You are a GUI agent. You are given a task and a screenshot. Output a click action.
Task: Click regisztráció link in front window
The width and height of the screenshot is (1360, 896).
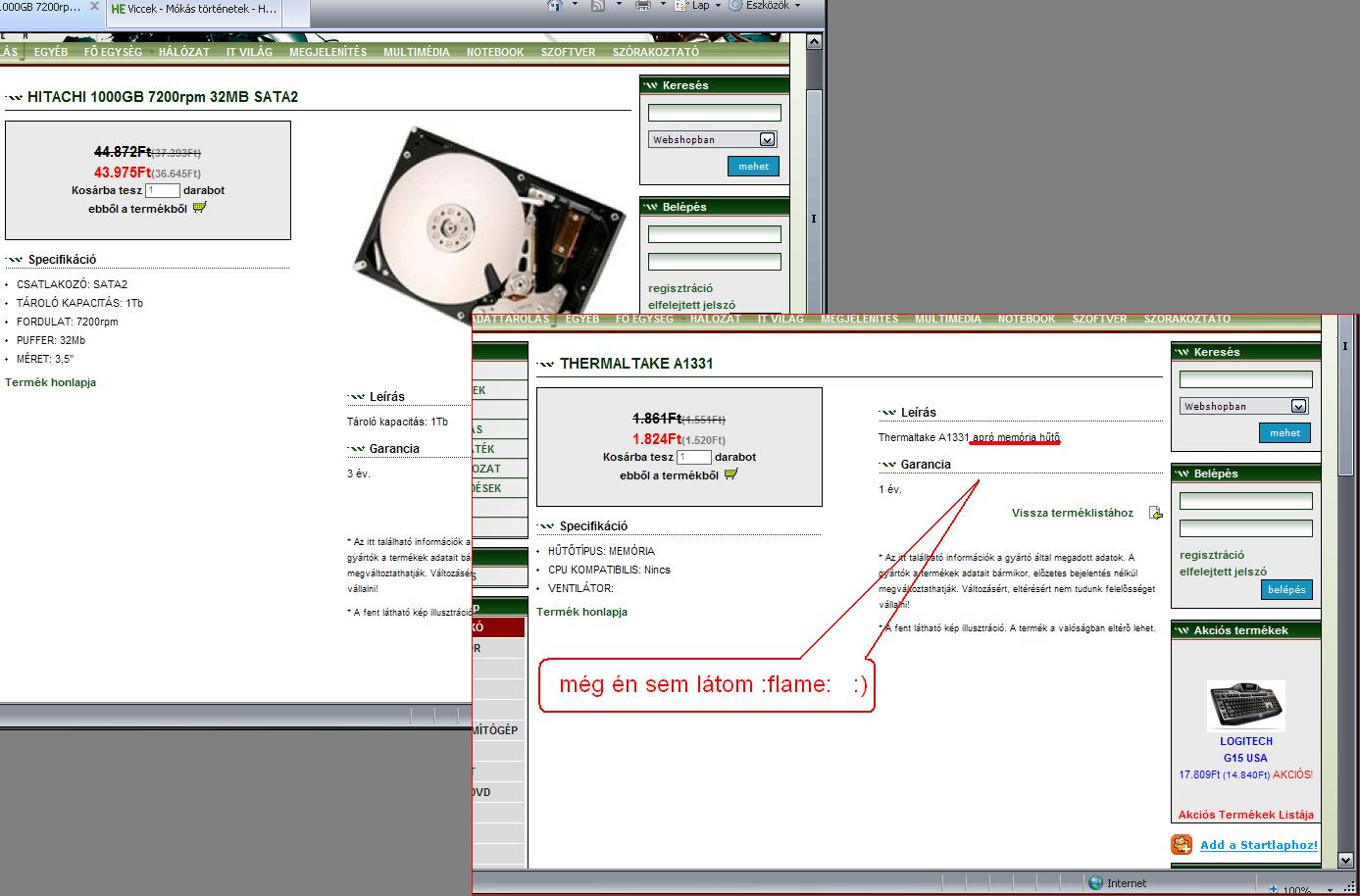point(1212,555)
